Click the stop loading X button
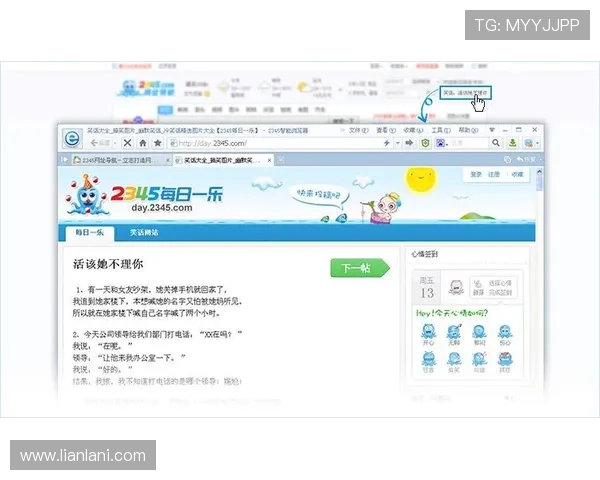This screenshot has height=480, width=600. point(127,143)
